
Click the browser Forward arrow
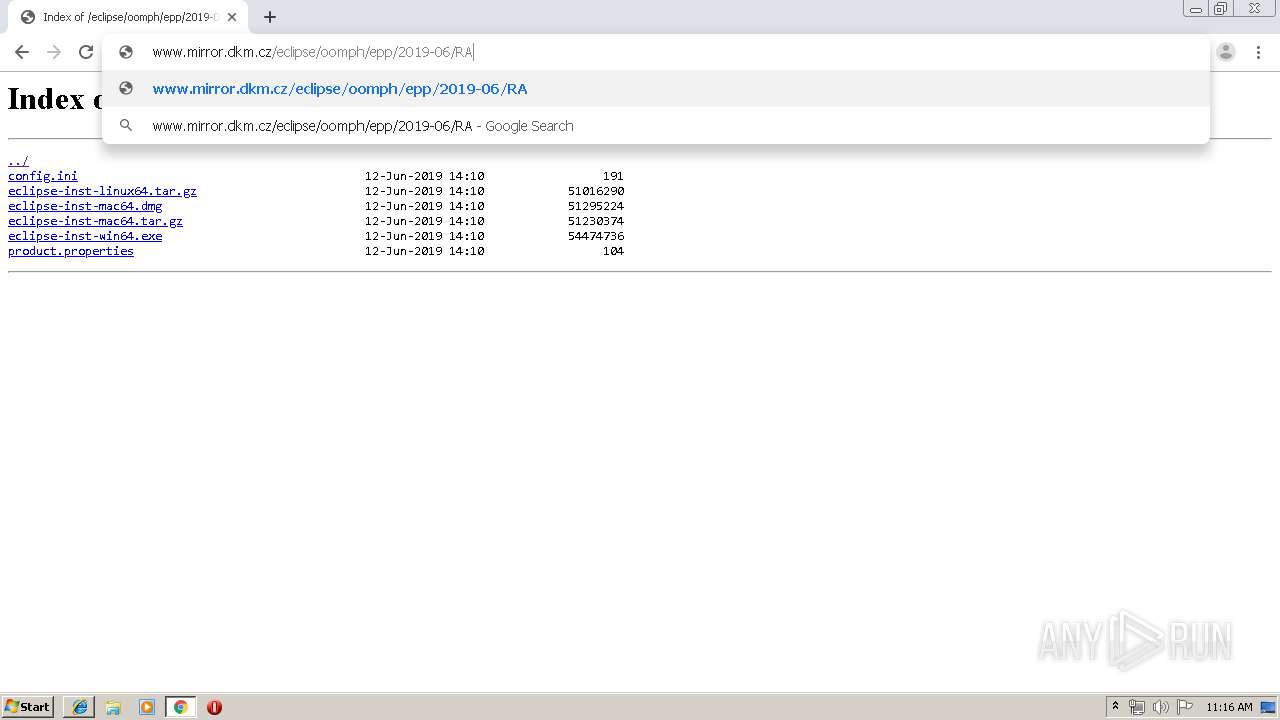[x=54, y=52]
